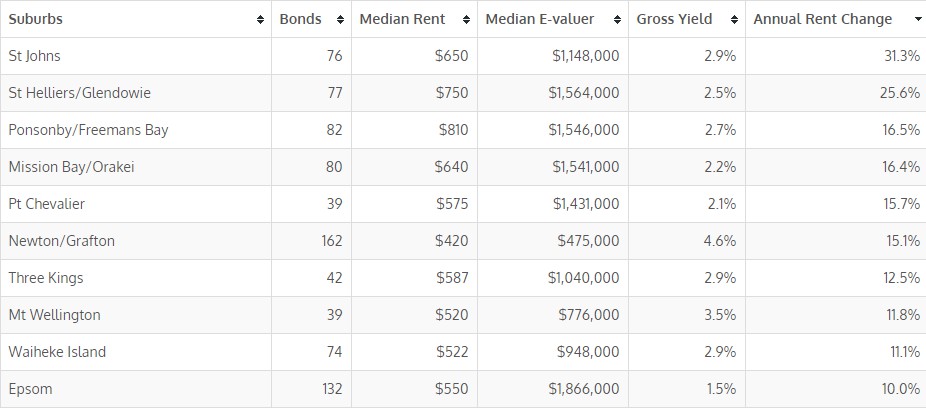Sort by Gross Yield column label
Viewport: 926px width, 408px height.
coord(673,19)
